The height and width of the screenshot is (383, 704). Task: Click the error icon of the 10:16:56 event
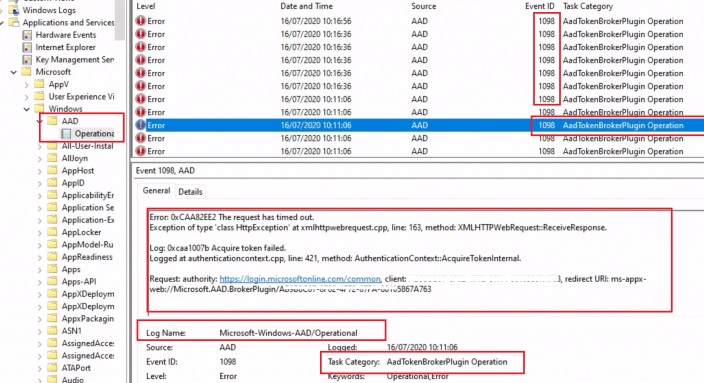(141, 21)
